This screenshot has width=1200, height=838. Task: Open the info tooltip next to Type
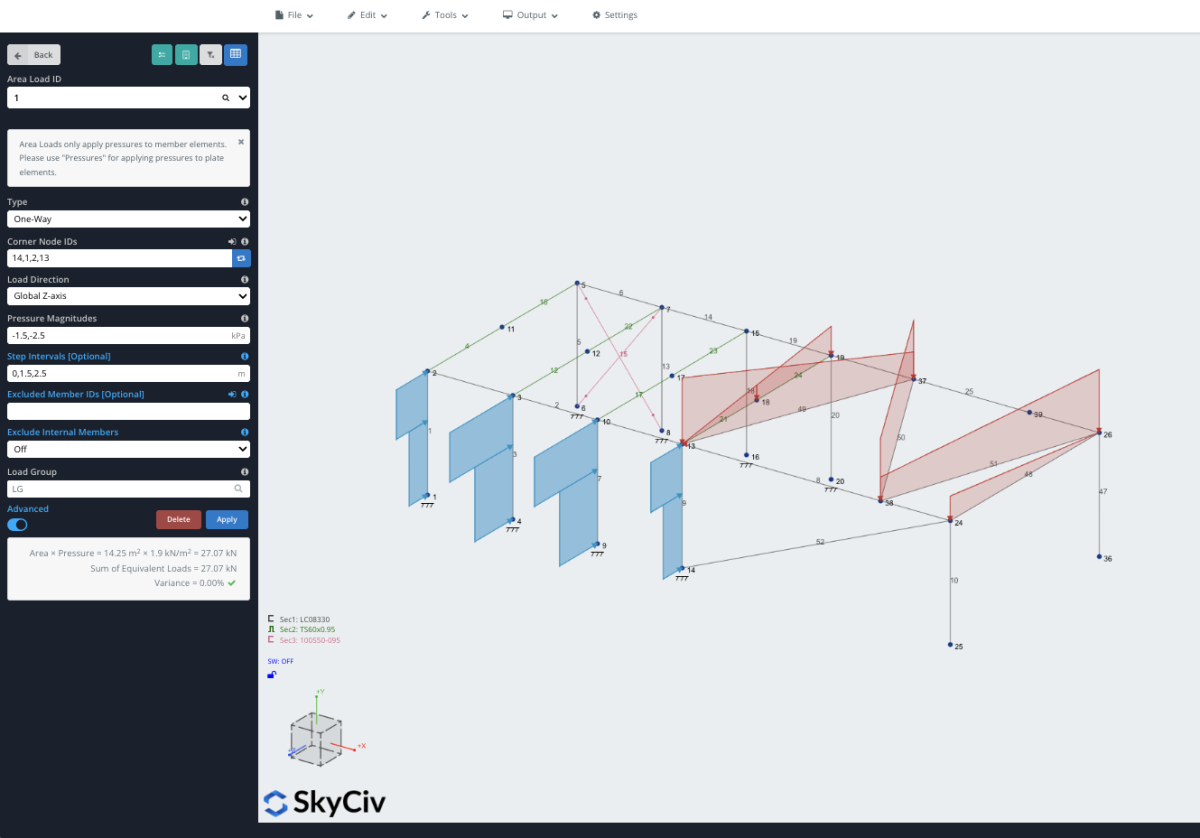click(246, 201)
